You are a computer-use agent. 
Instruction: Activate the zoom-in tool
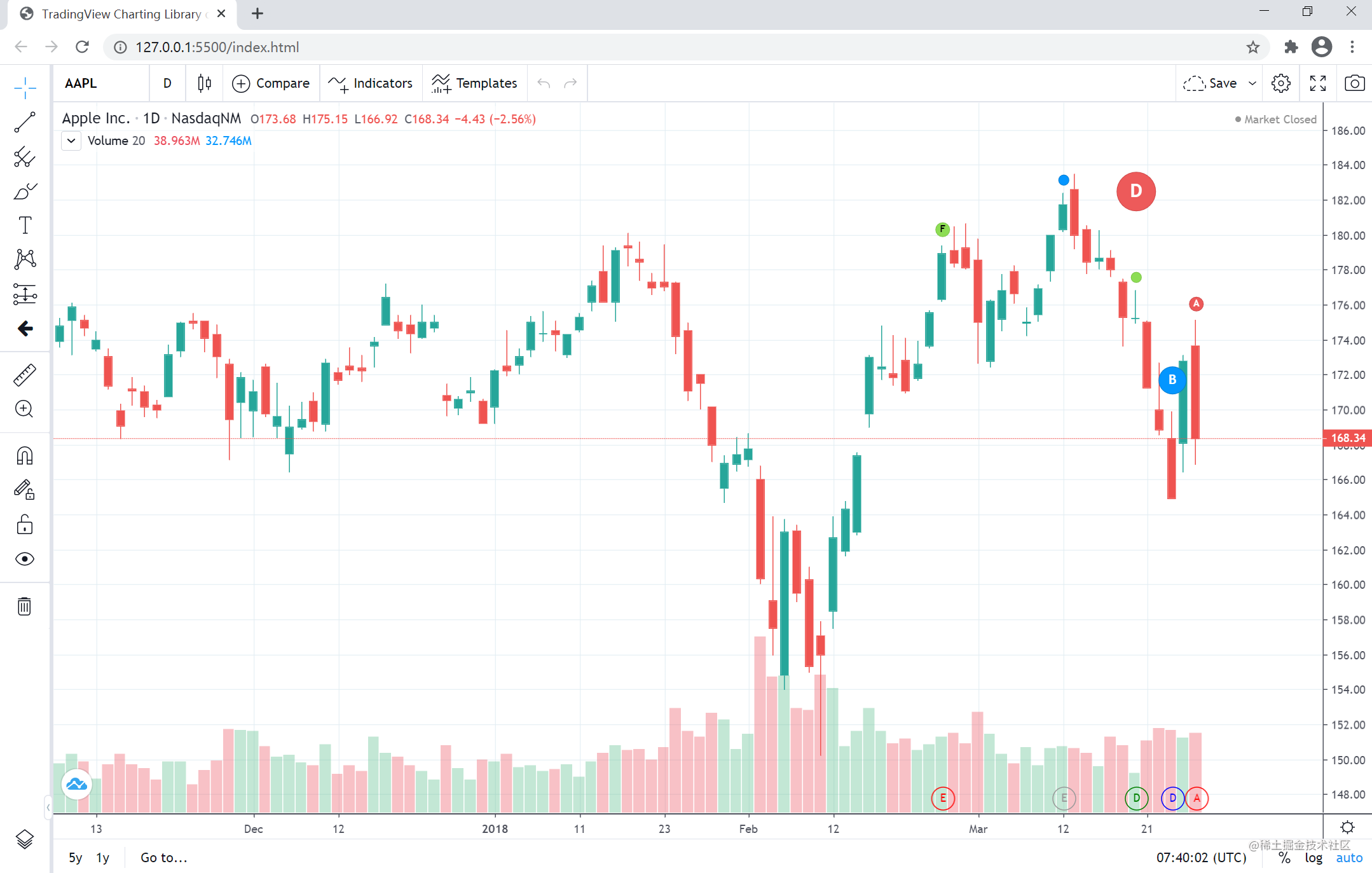coord(25,409)
